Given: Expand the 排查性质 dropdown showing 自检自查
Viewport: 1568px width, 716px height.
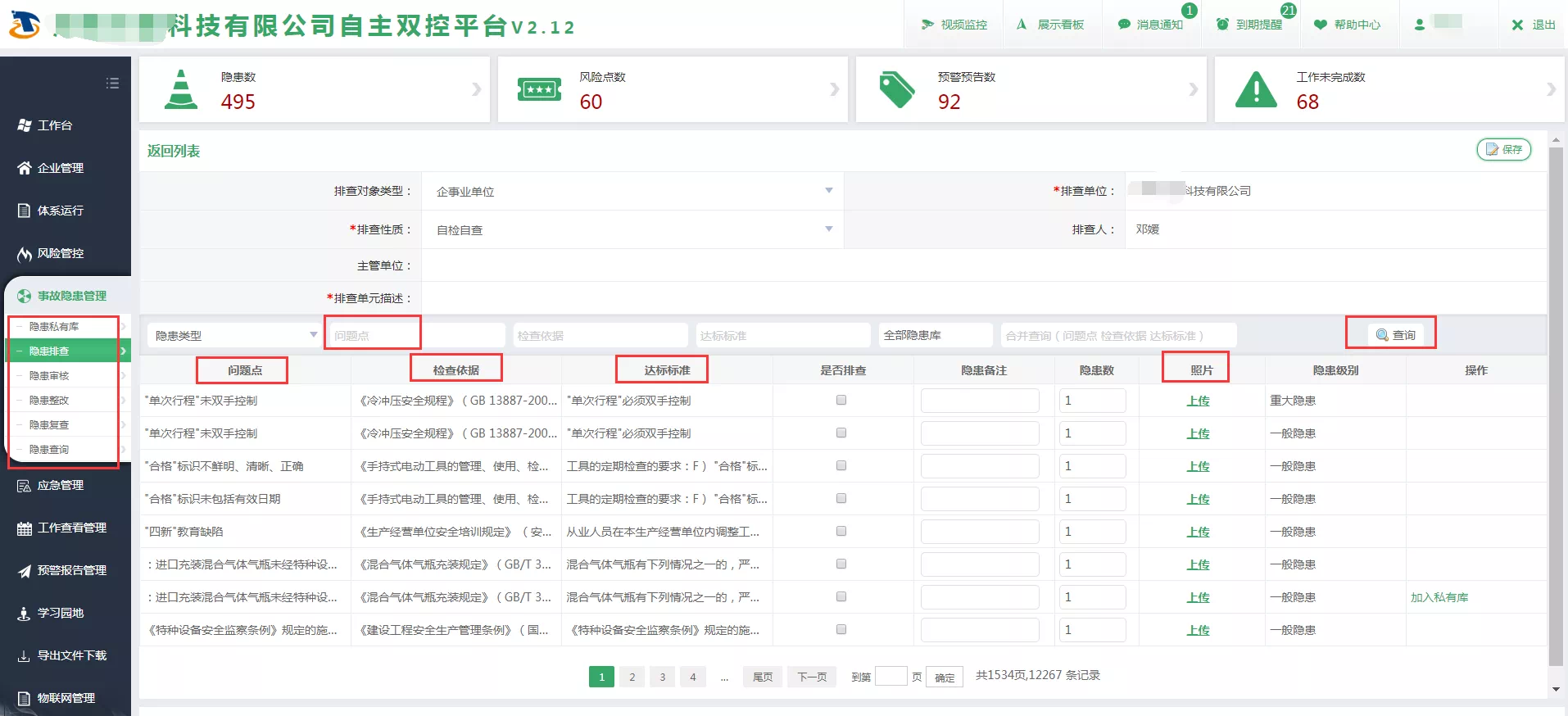Looking at the screenshot, I should pyautogui.click(x=632, y=229).
